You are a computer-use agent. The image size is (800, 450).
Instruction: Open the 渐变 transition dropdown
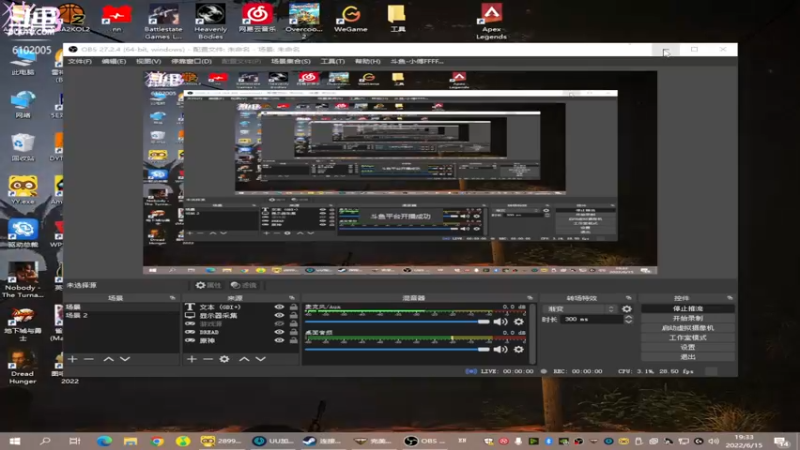click(580, 309)
